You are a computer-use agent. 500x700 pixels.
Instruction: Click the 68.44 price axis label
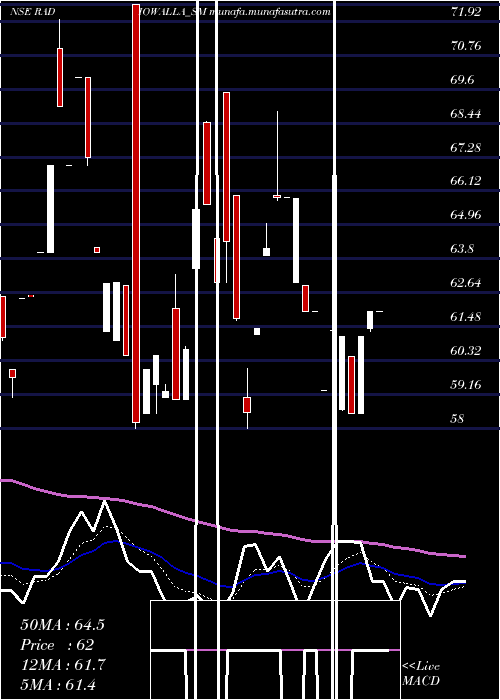(466, 113)
